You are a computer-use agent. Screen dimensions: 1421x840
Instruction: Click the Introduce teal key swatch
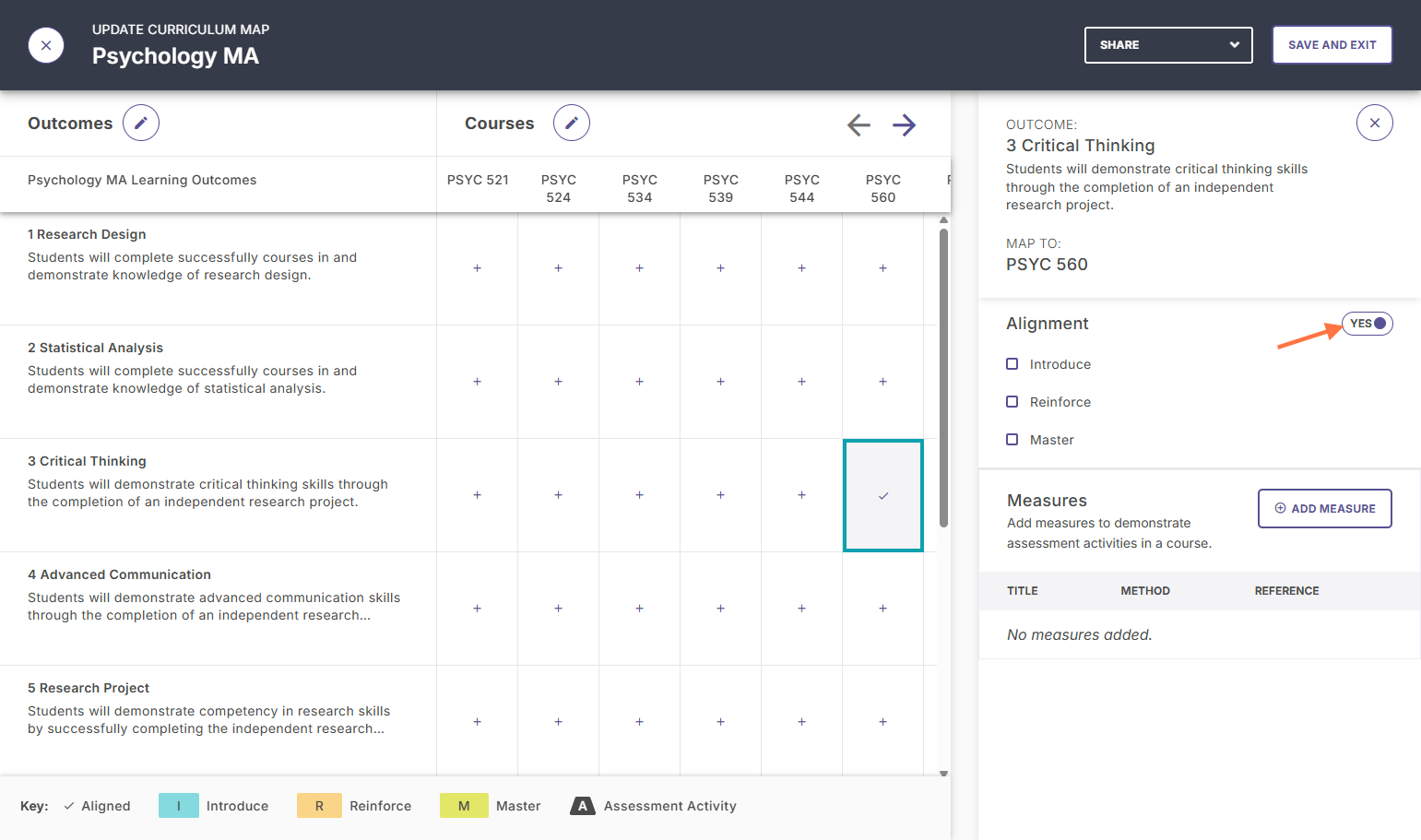coord(179,806)
